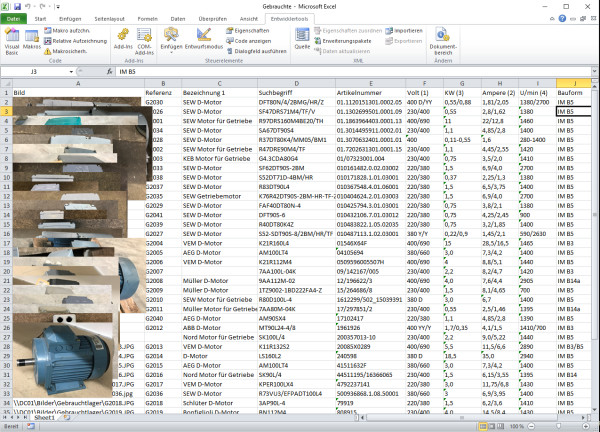600x432 pixels.
Task: Switch to Page Layout view
Action: (492, 426)
